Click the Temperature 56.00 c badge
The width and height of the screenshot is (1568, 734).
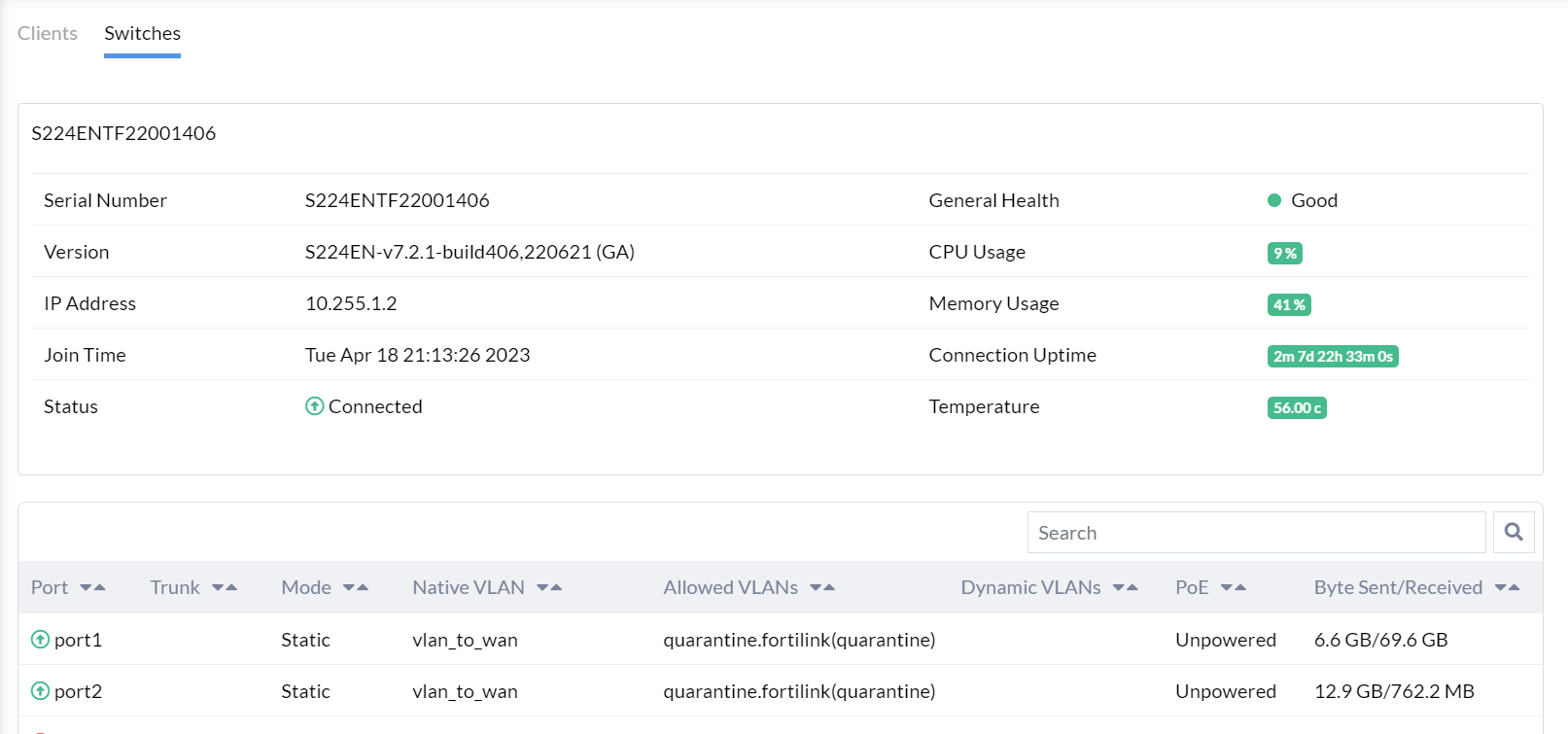1297,407
